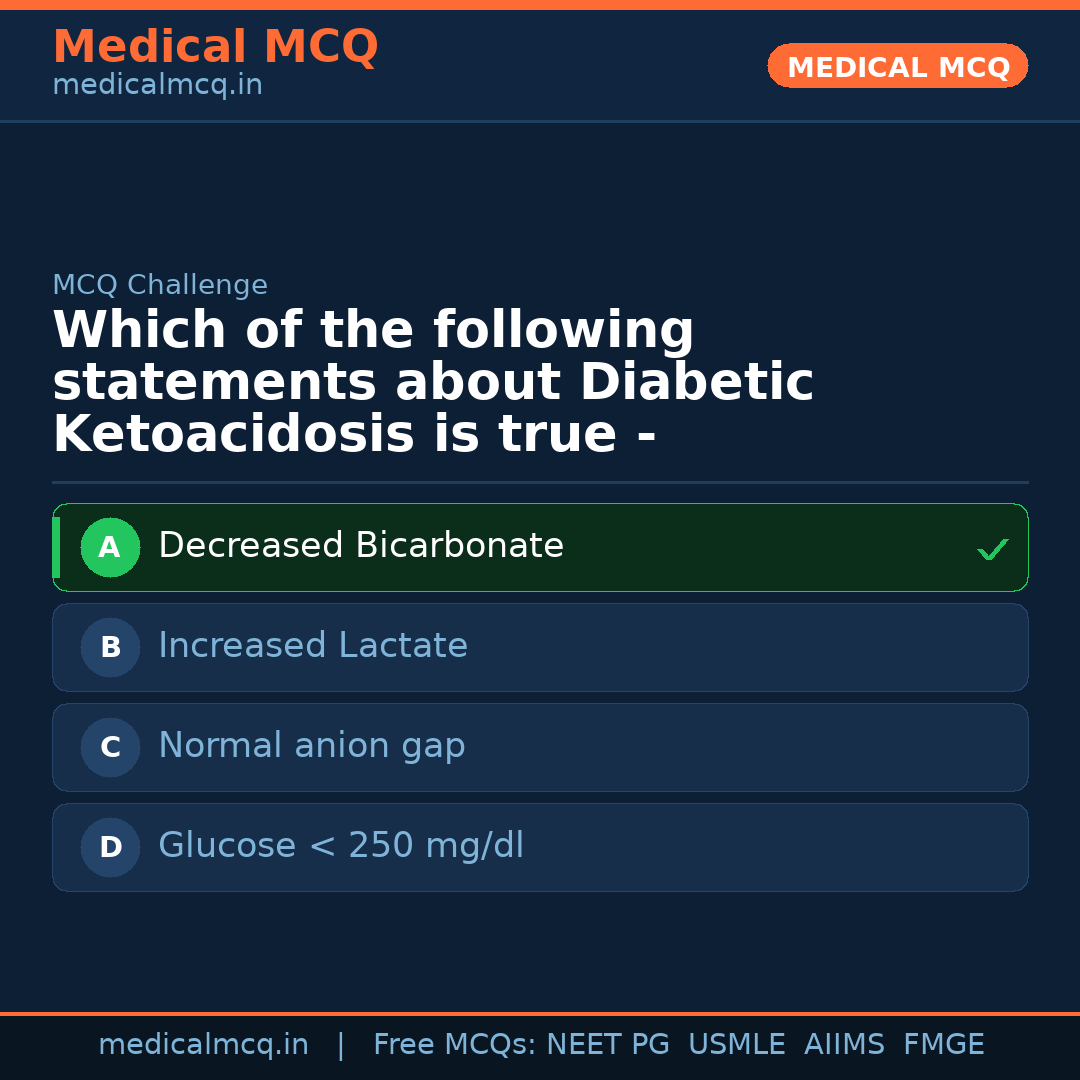The width and height of the screenshot is (1080, 1080).
Task: Click the AIIMS footer text
Action: point(845,1045)
